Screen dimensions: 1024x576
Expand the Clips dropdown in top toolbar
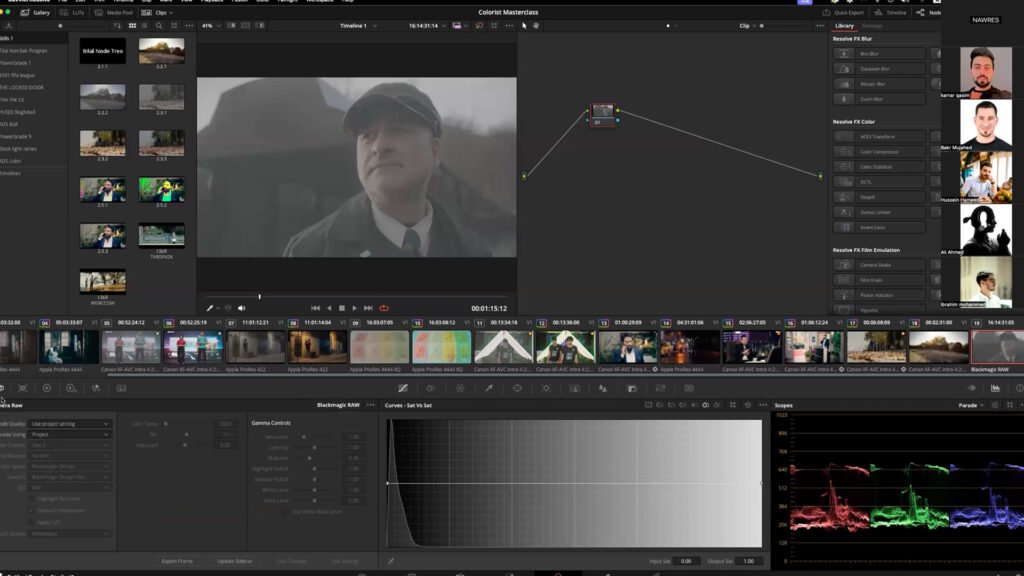pyautogui.click(x=157, y=12)
